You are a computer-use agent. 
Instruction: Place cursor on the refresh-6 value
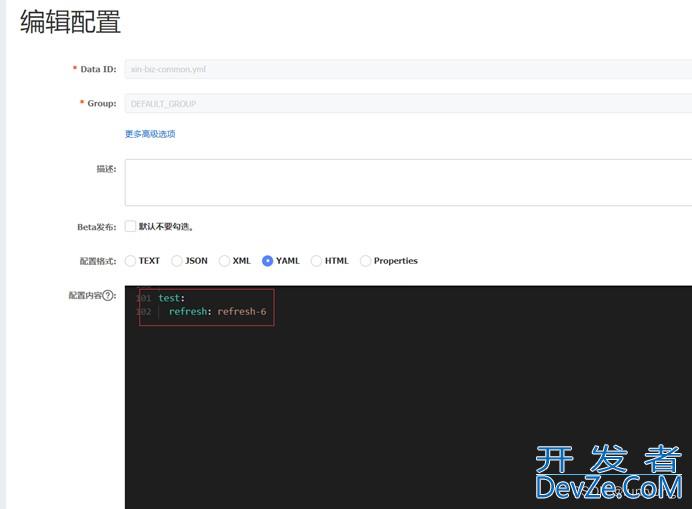(x=242, y=312)
